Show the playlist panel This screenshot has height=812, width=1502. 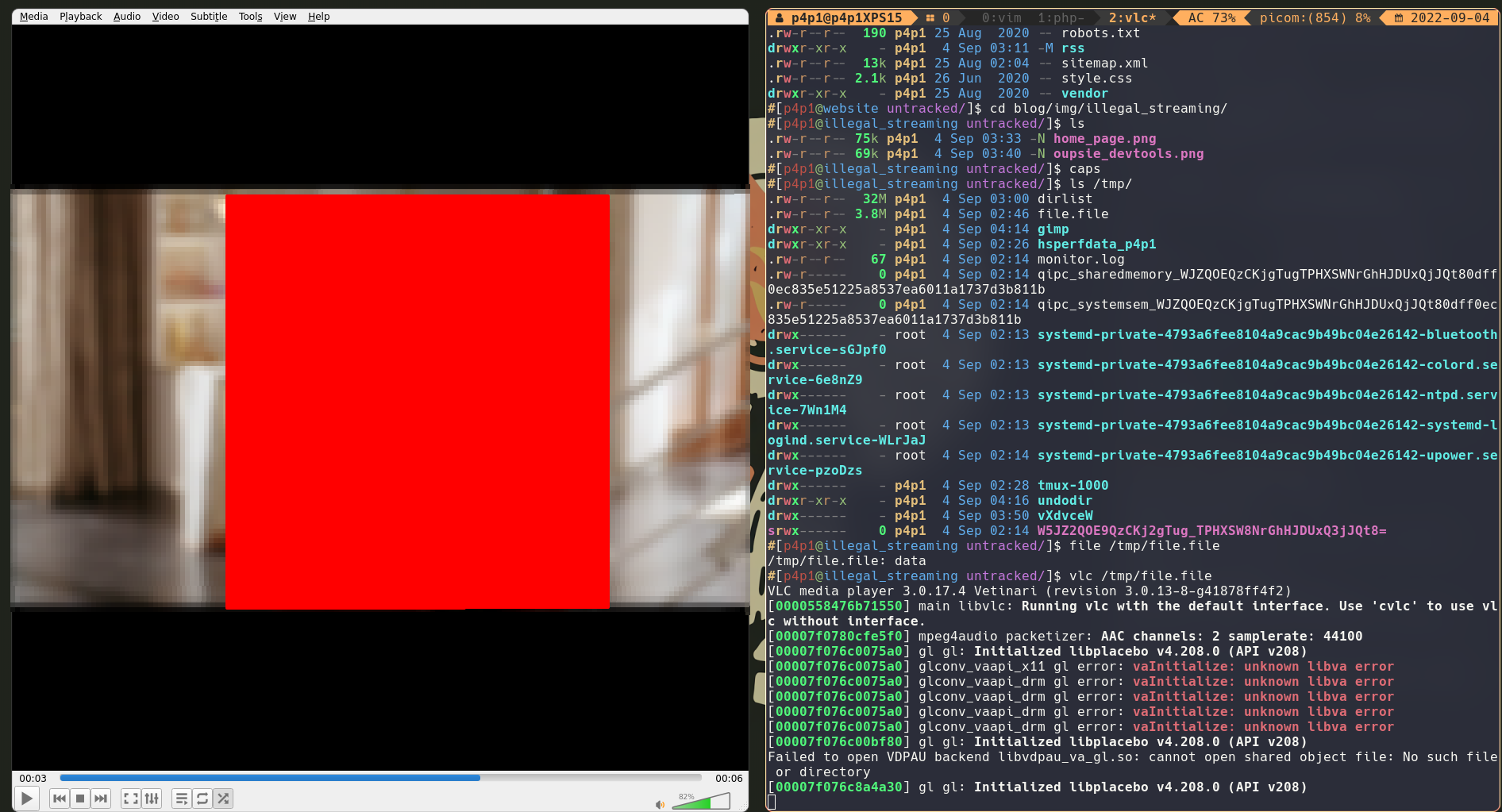tap(182, 799)
